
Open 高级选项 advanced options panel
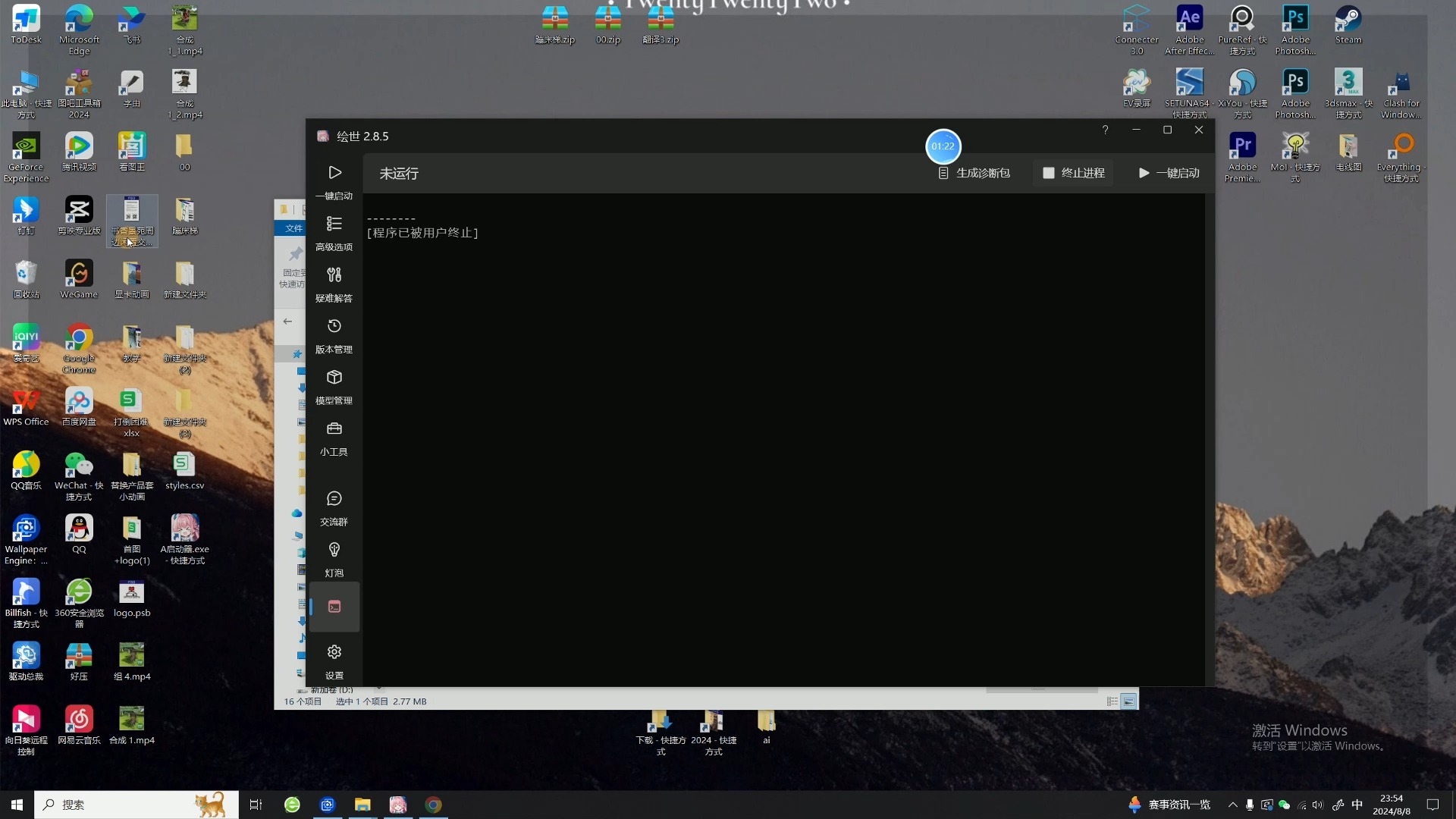334,233
